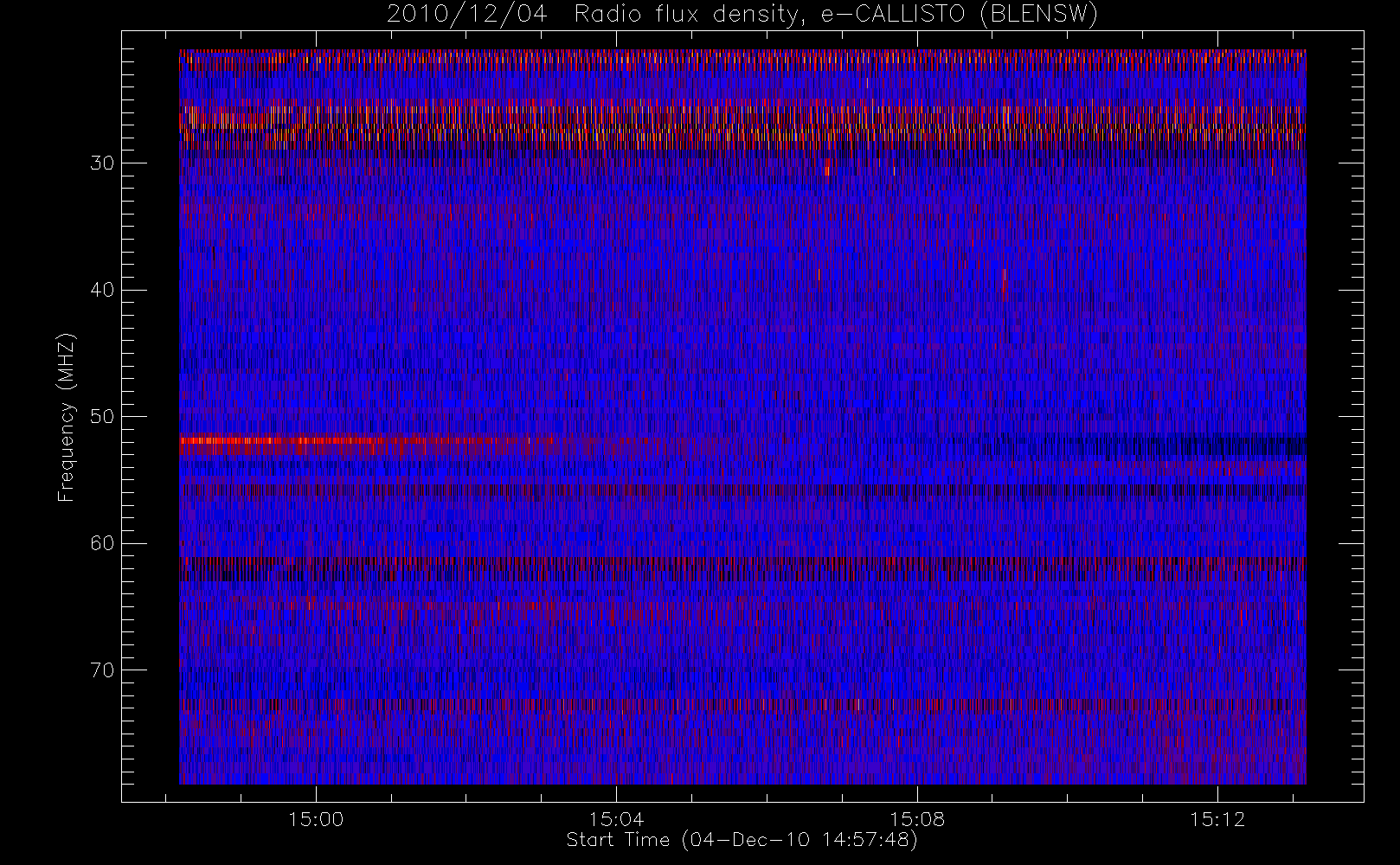This screenshot has width=1400, height=865.
Task: Click the 40 MHz frequency tick label
Action: (102, 290)
